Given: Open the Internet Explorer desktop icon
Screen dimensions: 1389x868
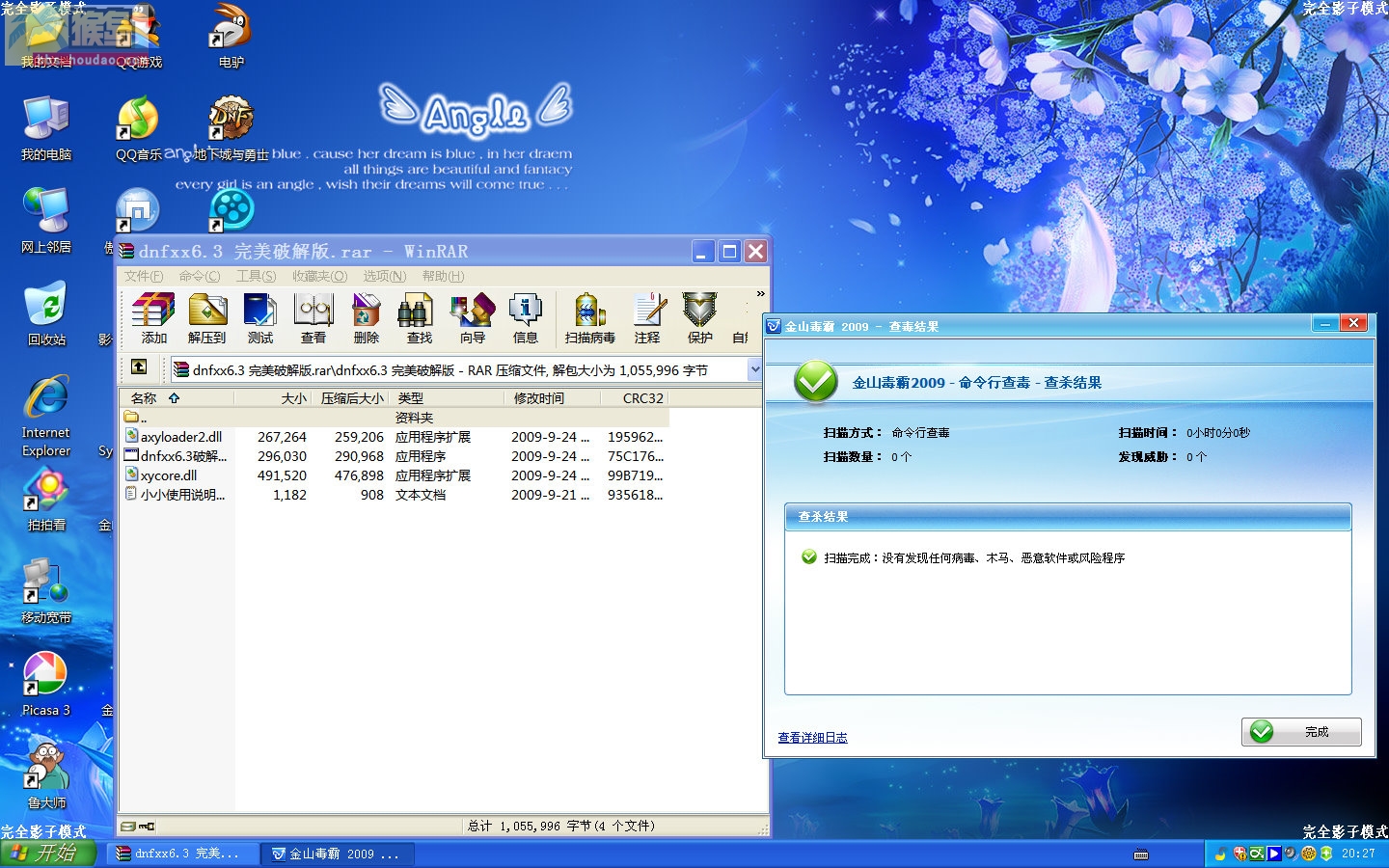Looking at the screenshot, I should 45,416.
